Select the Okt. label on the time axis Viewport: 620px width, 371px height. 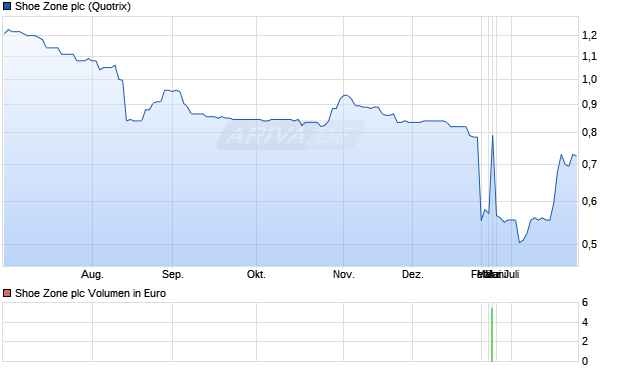(256, 274)
